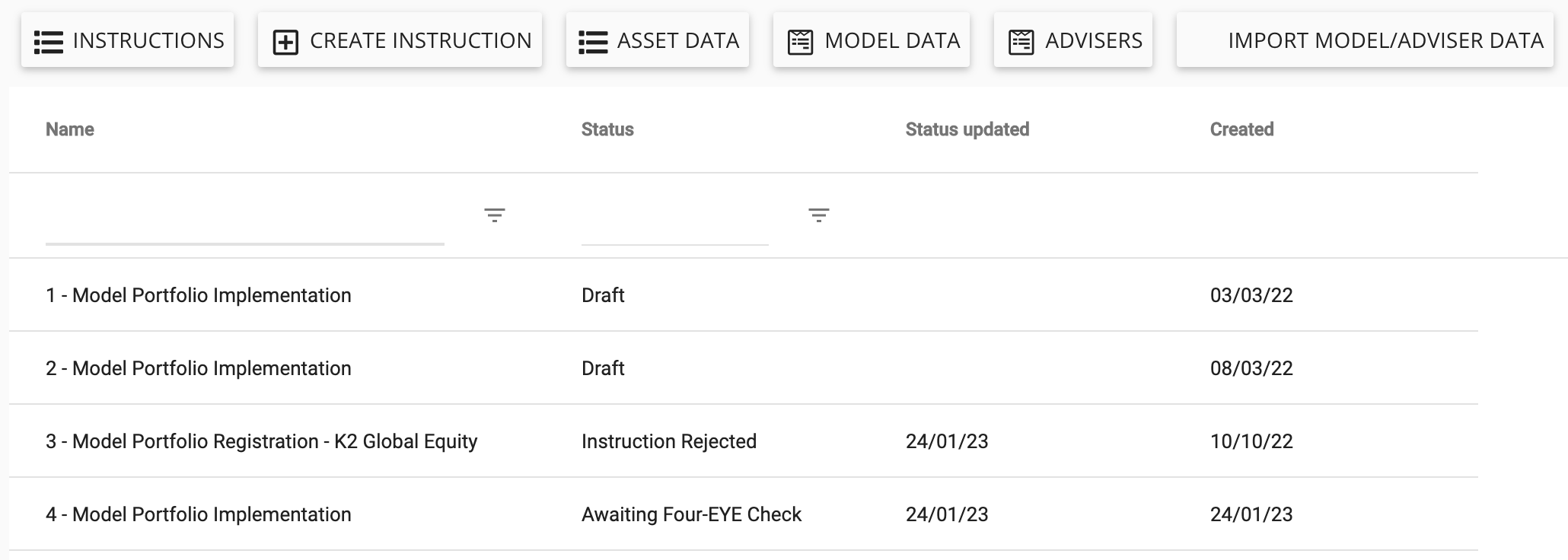Image resolution: width=1568 pixels, height=560 pixels.
Task: Click the Asset Data list icon
Action: [593, 42]
